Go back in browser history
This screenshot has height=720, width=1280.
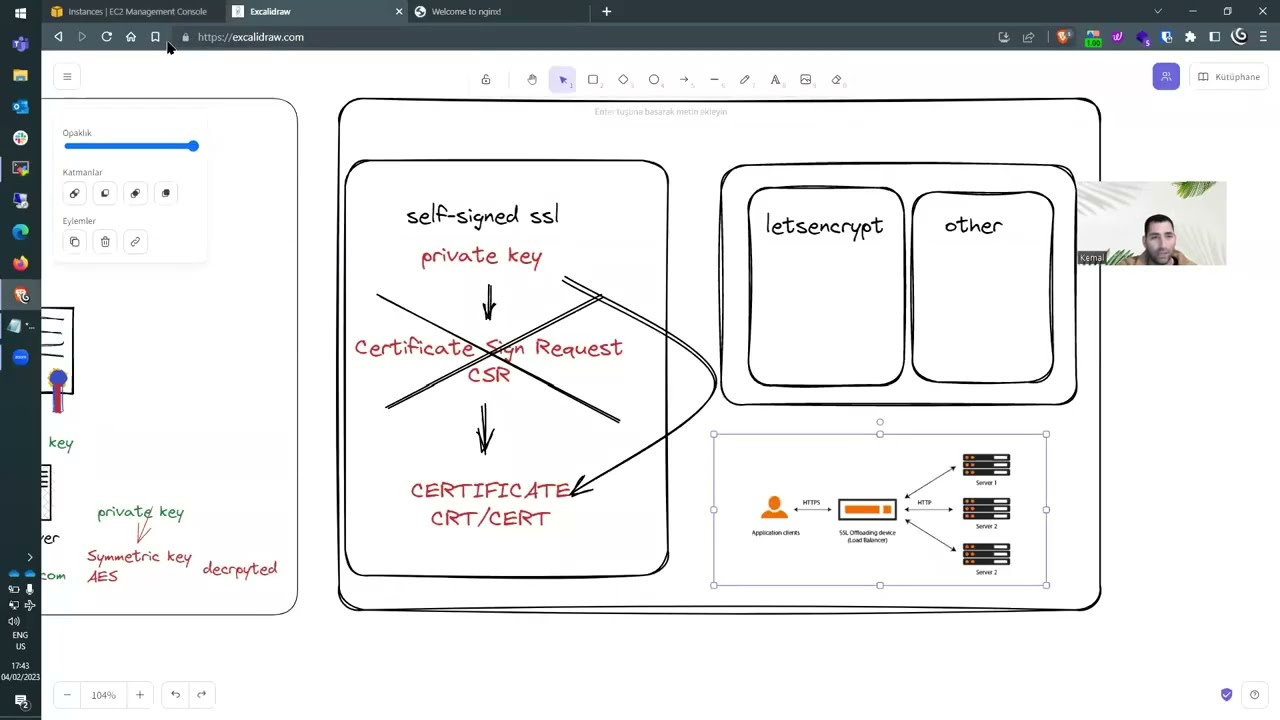coord(58,37)
